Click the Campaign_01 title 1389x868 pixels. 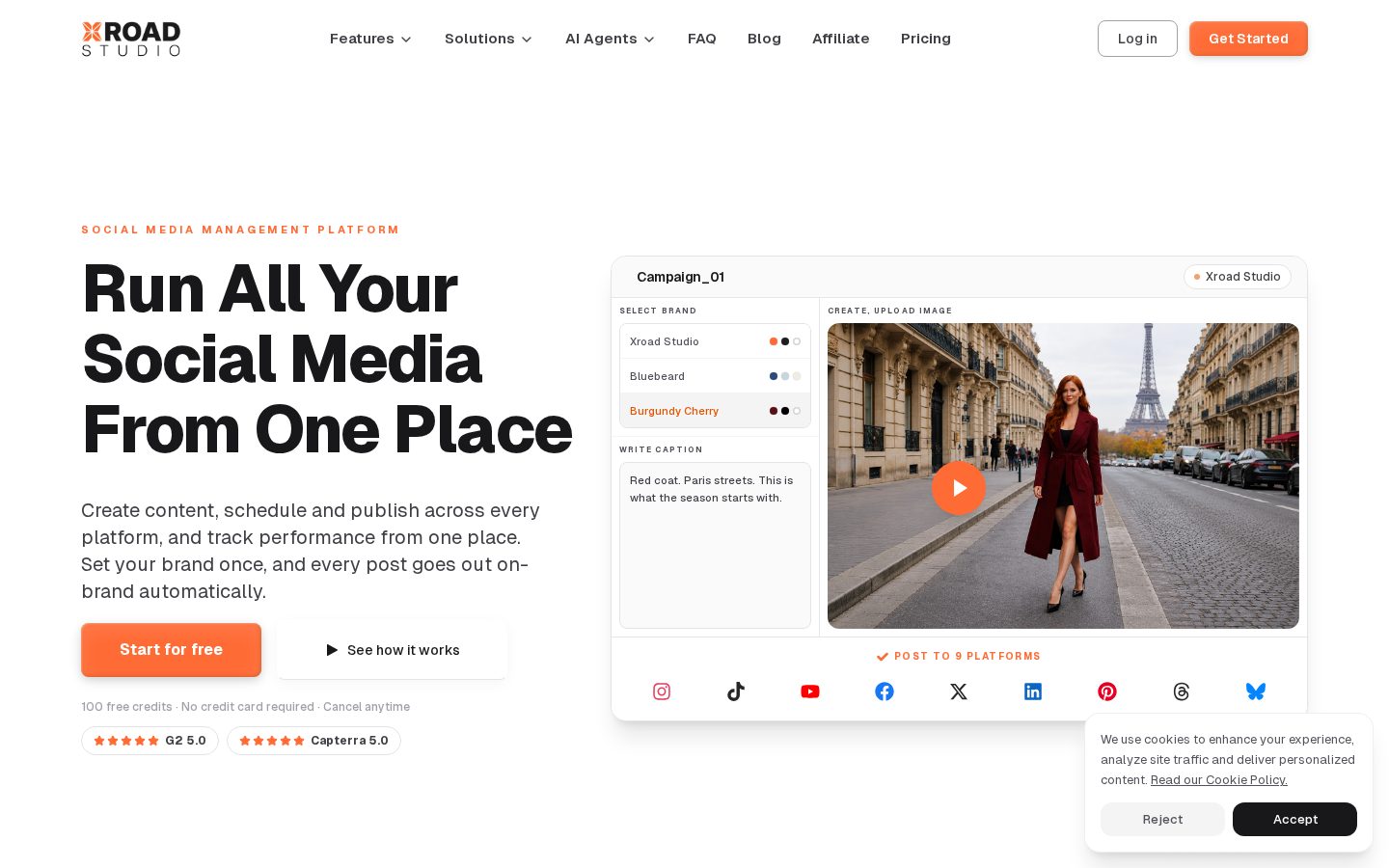[680, 277]
